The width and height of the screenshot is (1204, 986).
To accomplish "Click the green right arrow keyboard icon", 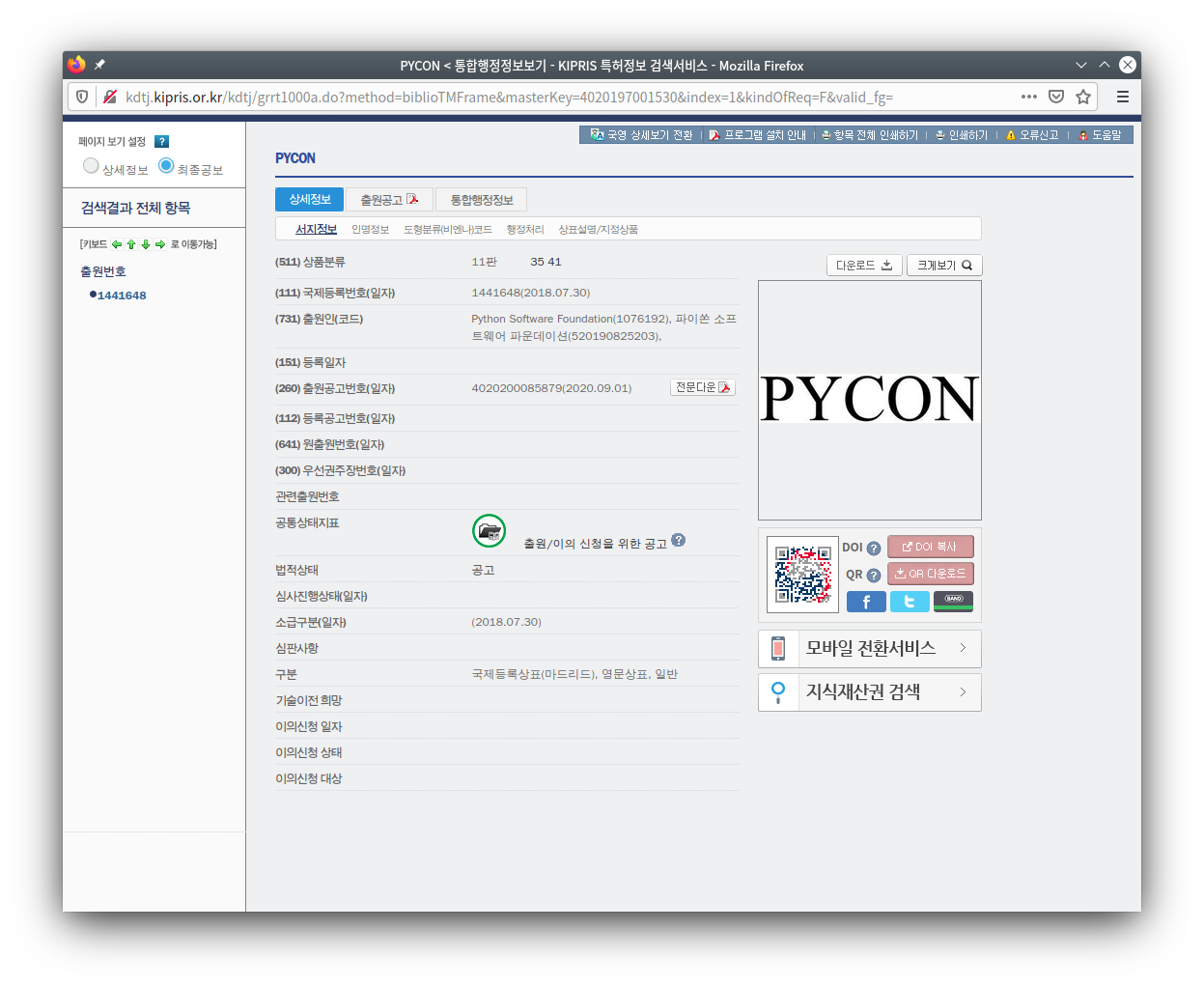I will point(160,244).
